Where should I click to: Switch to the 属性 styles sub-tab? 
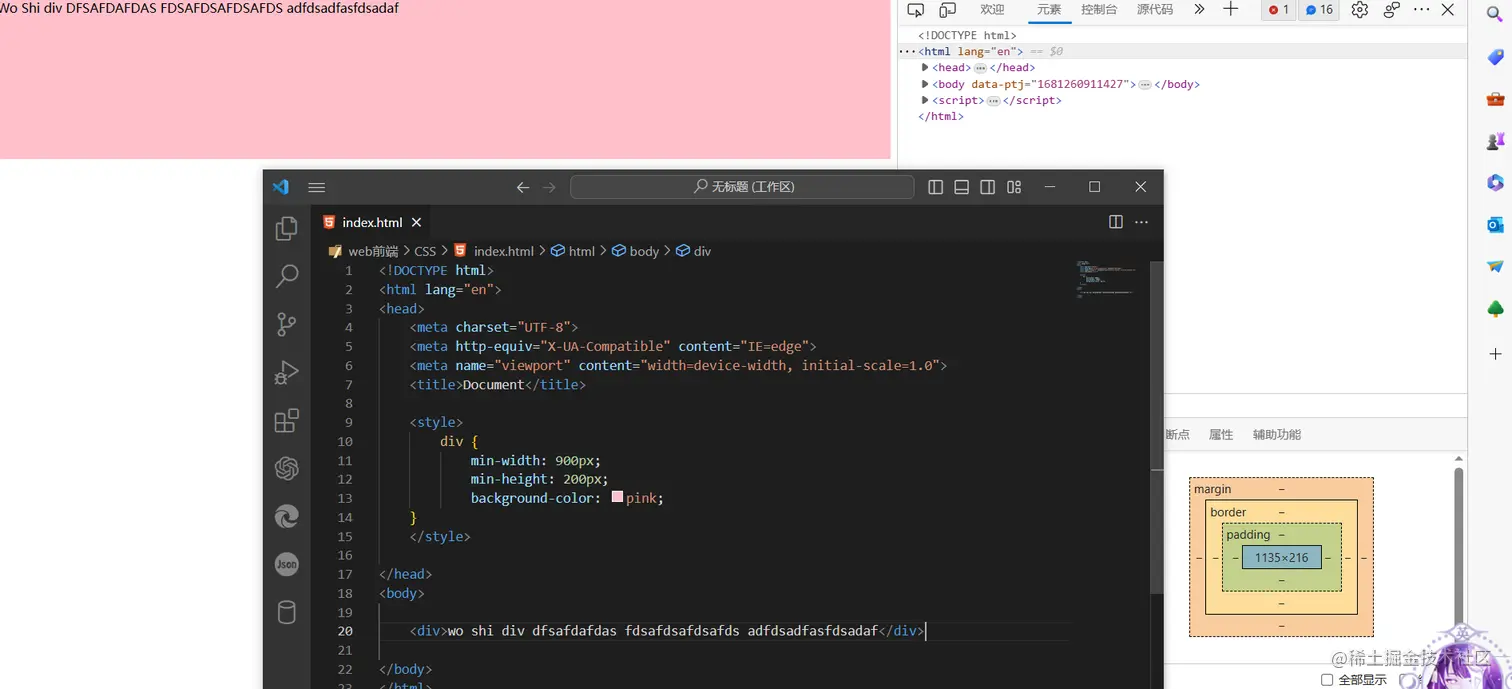(1221, 435)
